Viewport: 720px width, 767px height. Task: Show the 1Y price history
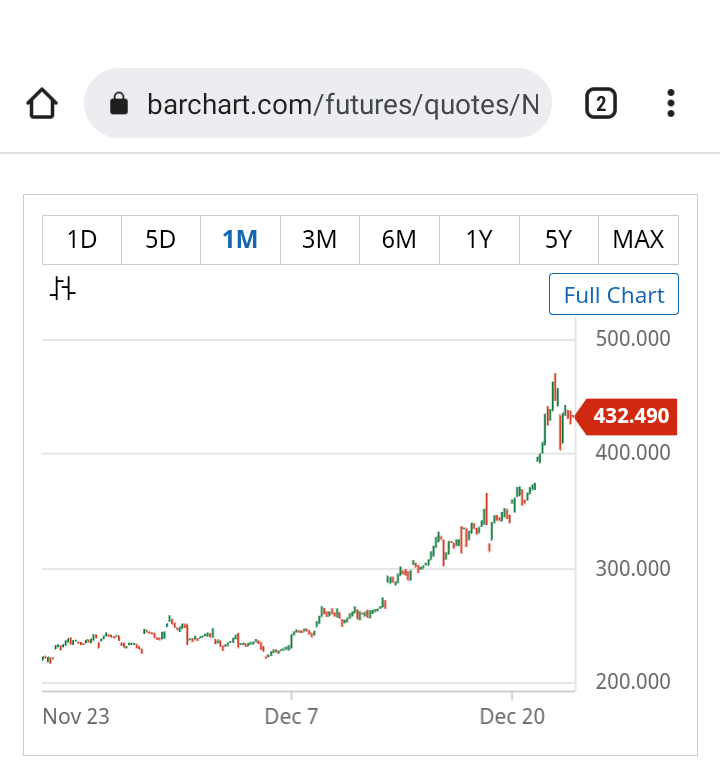click(479, 240)
